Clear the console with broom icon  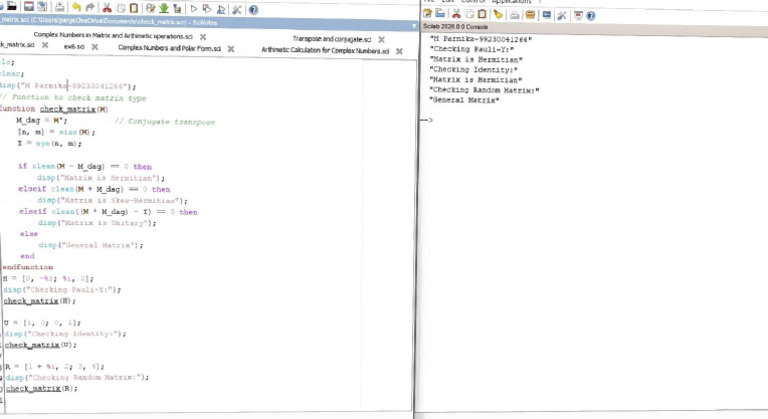point(498,15)
